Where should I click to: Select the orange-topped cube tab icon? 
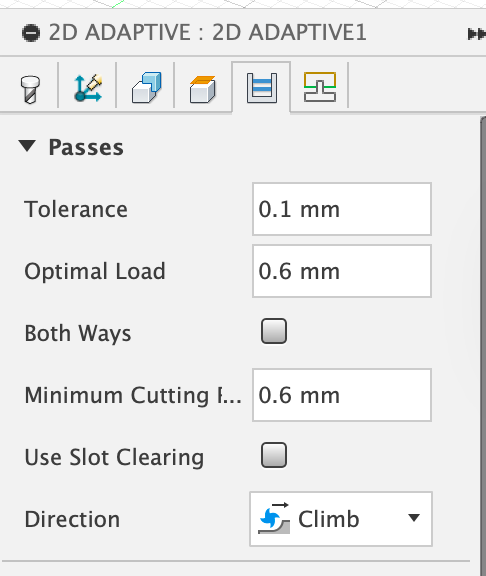coord(202,89)
